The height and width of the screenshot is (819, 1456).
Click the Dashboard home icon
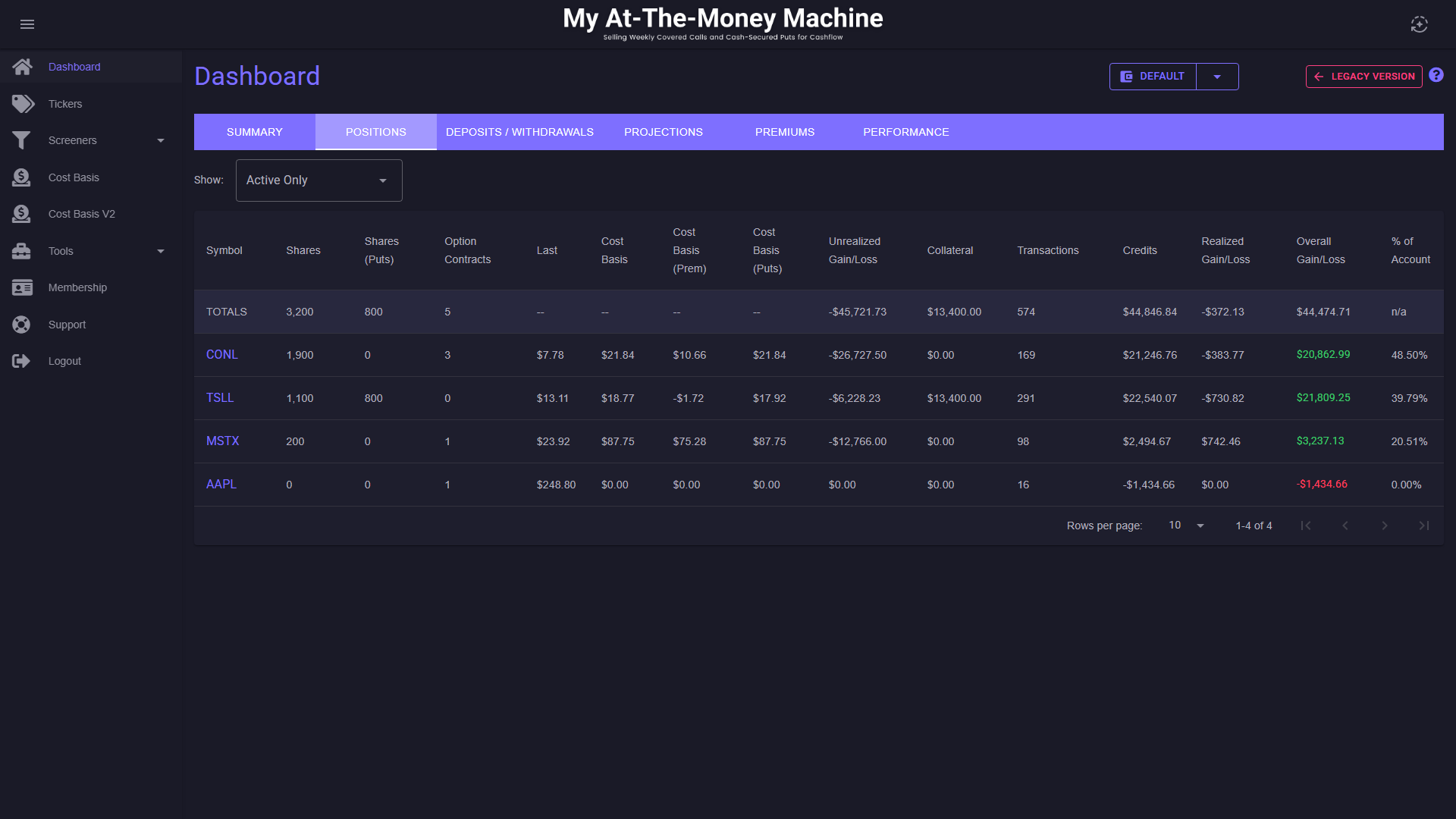[22, 67]
